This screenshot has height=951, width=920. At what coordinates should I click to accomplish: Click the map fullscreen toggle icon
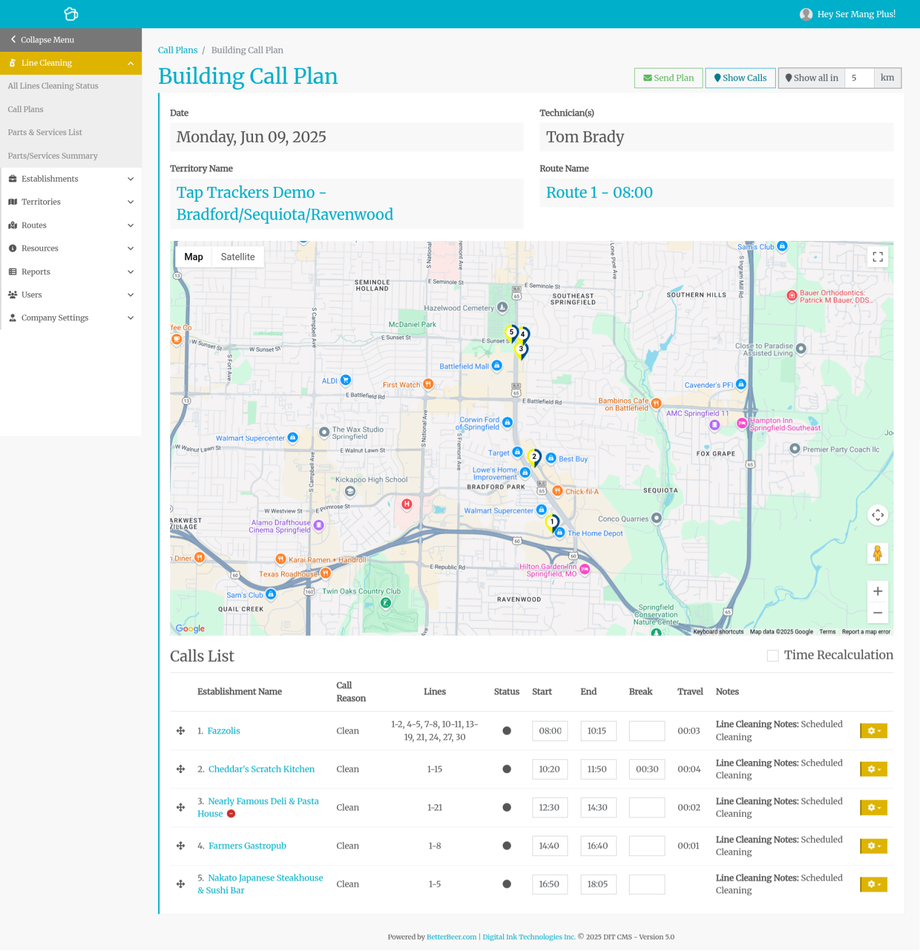pyautogui.click(x=877, y=257)
